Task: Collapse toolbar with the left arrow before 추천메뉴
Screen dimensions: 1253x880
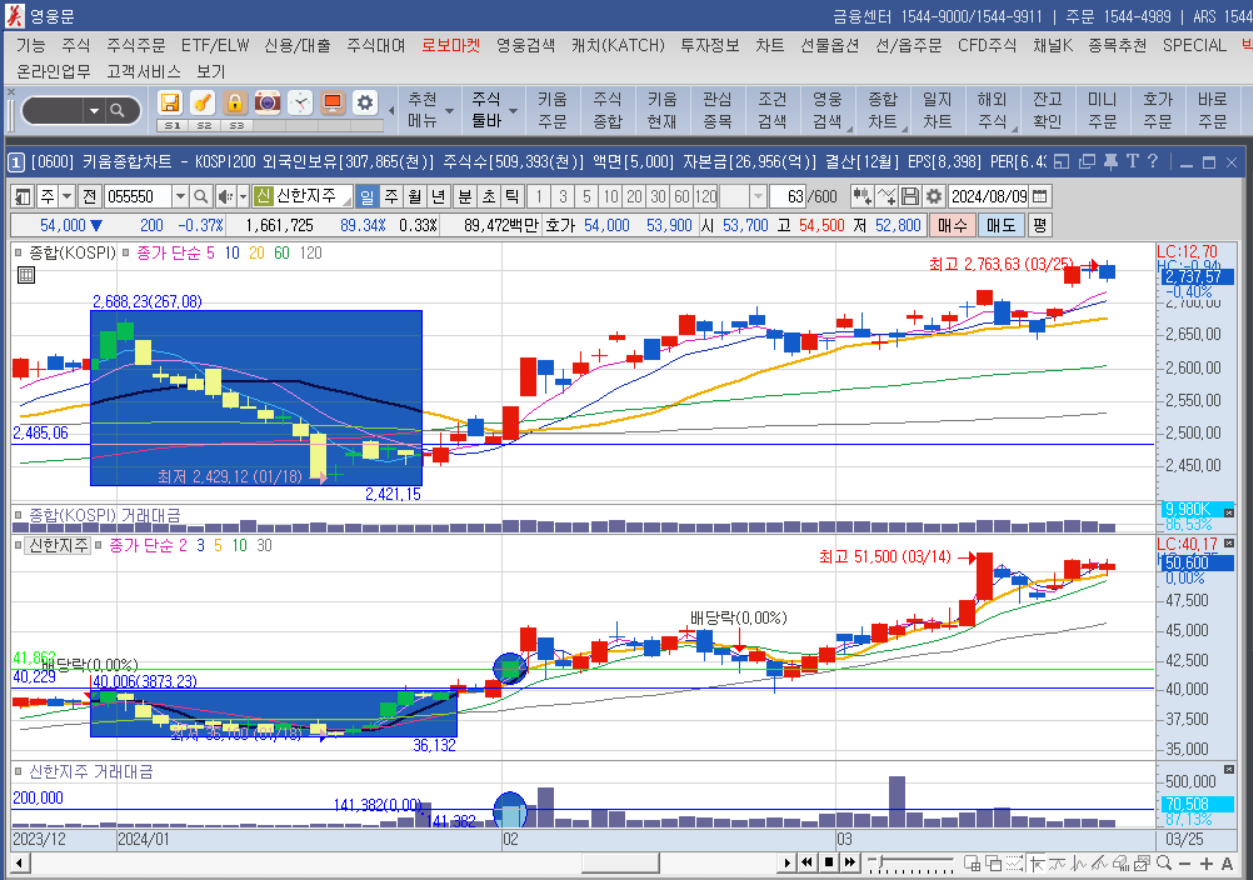Action: click(x=389, y=110)
